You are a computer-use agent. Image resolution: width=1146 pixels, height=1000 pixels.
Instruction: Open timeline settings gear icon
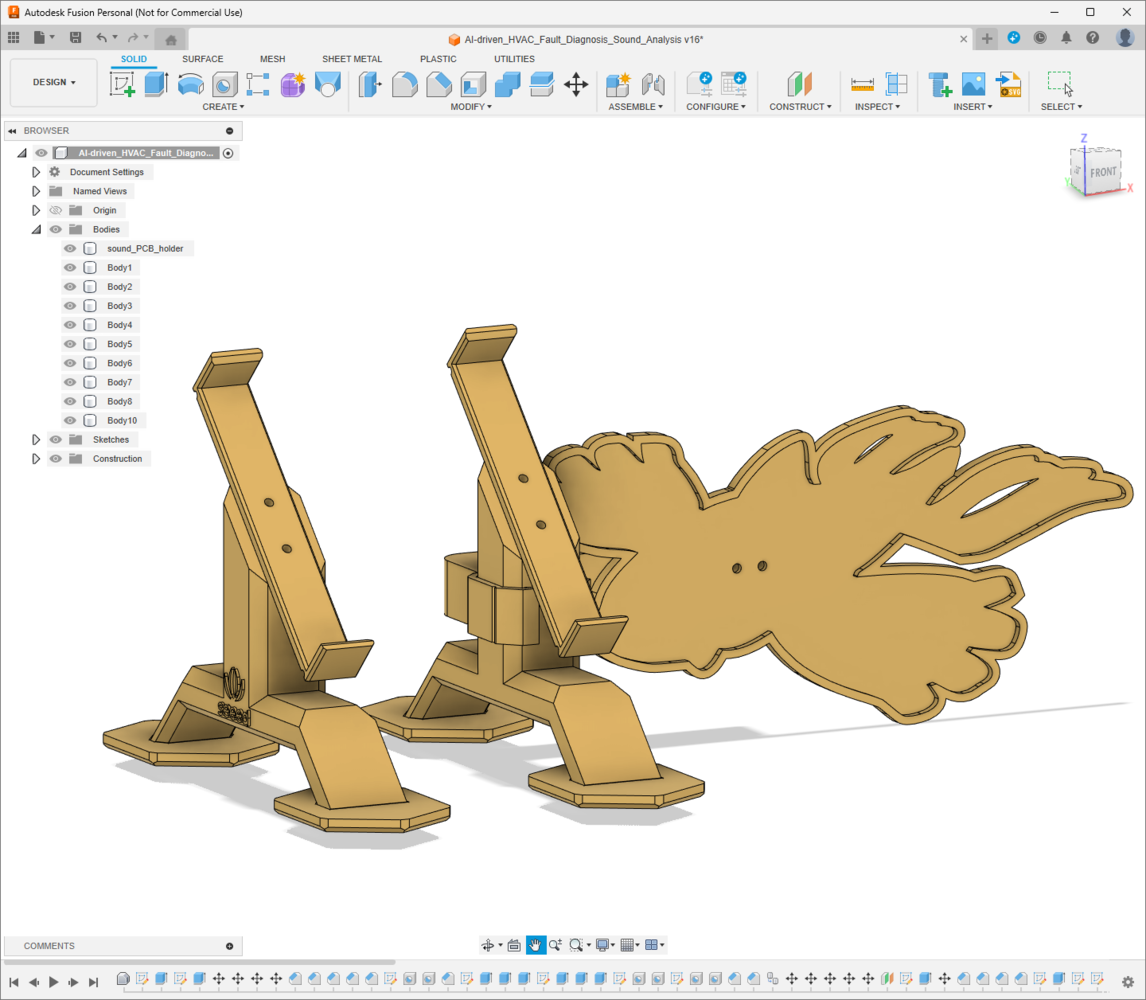1128,982
